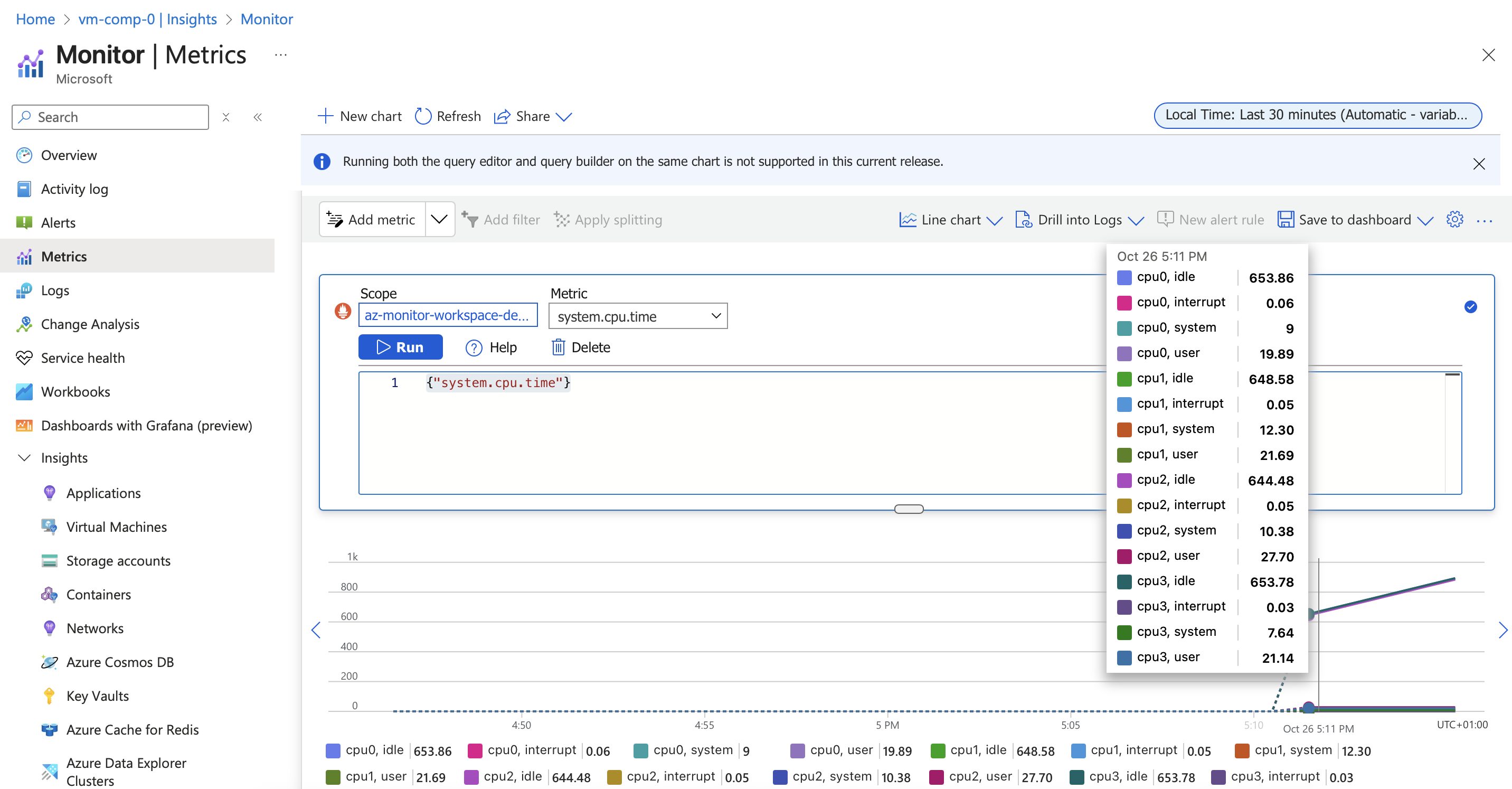This screenshot has width=1512, height=789.
Task: Click the Run query button
Action: (x=400, y=346)
